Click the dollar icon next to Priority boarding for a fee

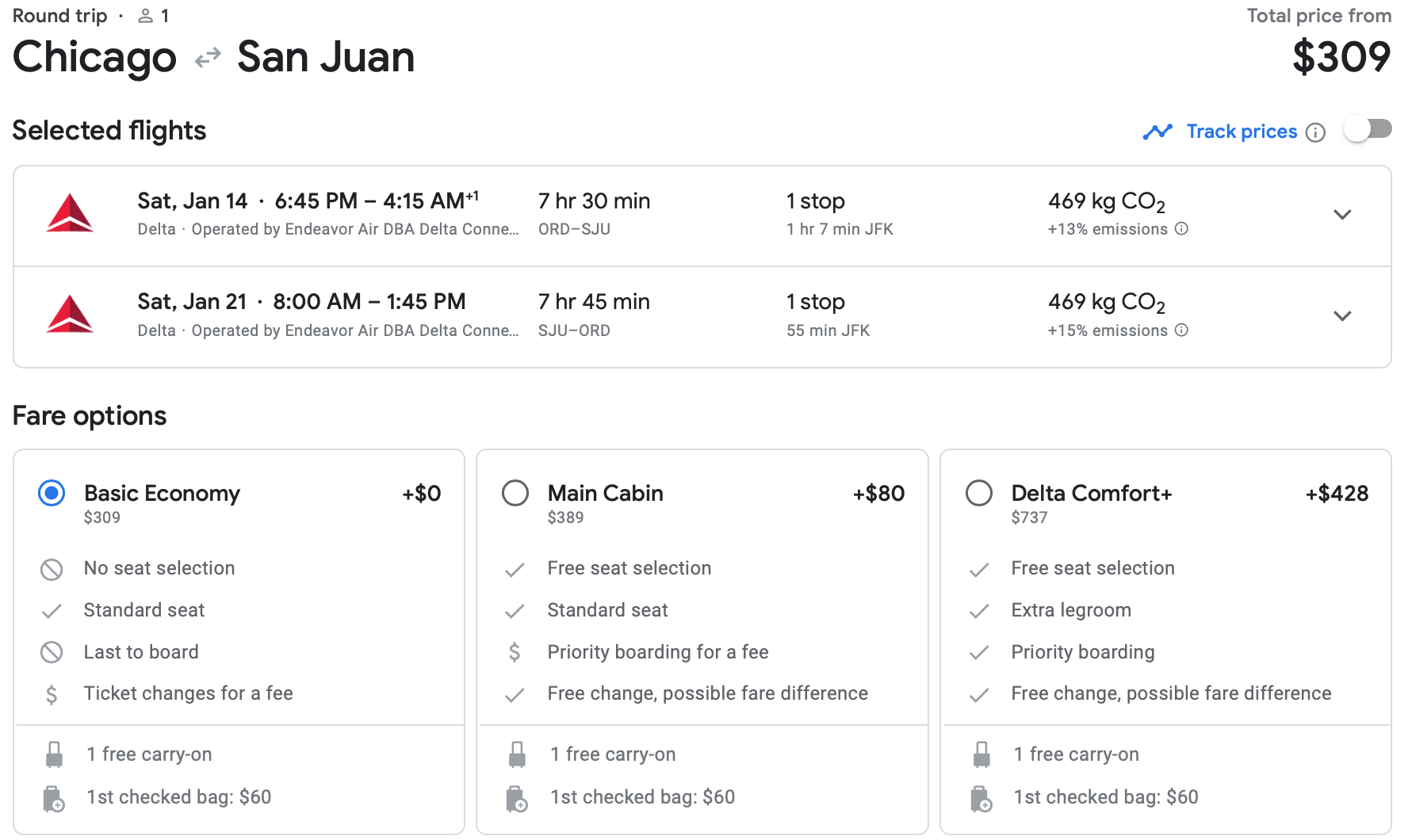coord(515,652)
